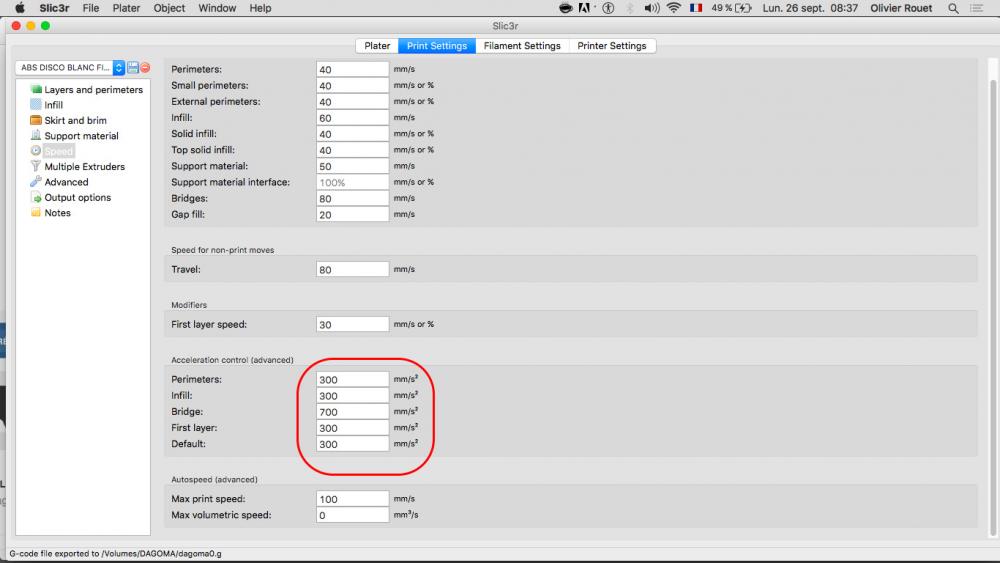This screenshot has width=1000, height=563.
Task: Edit the Bridges speed field
Action: 352,198
